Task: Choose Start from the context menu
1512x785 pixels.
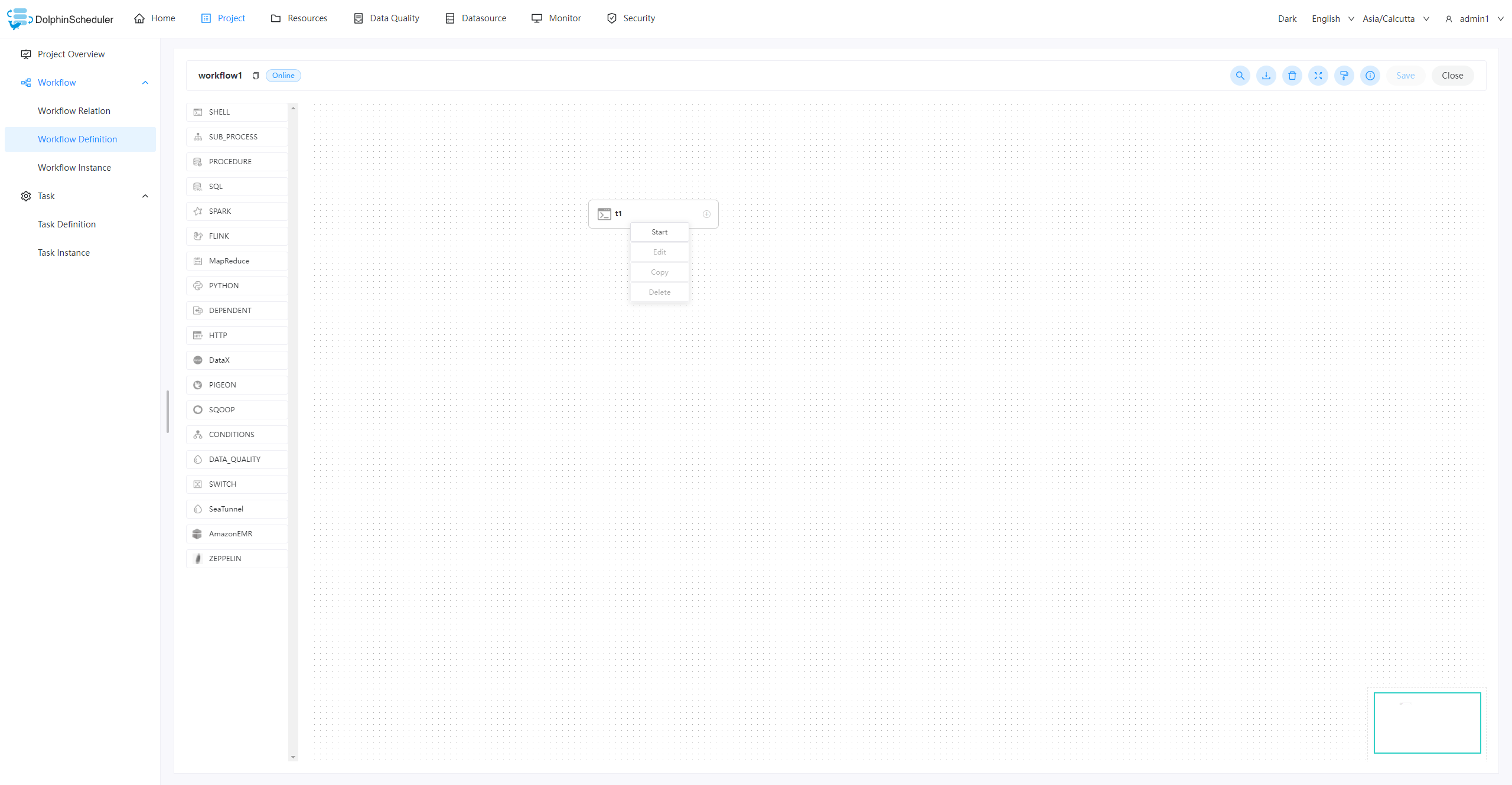Action: [x=659, y=232]
